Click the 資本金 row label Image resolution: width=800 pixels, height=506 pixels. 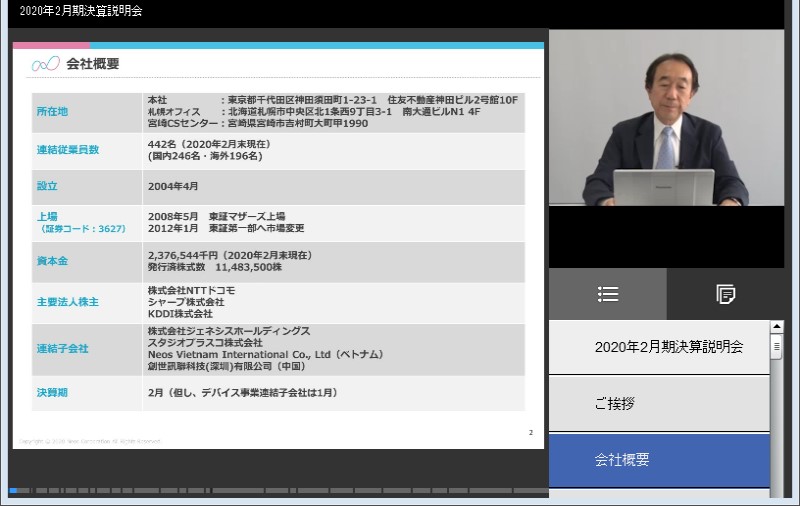click(x=52, y=261)
